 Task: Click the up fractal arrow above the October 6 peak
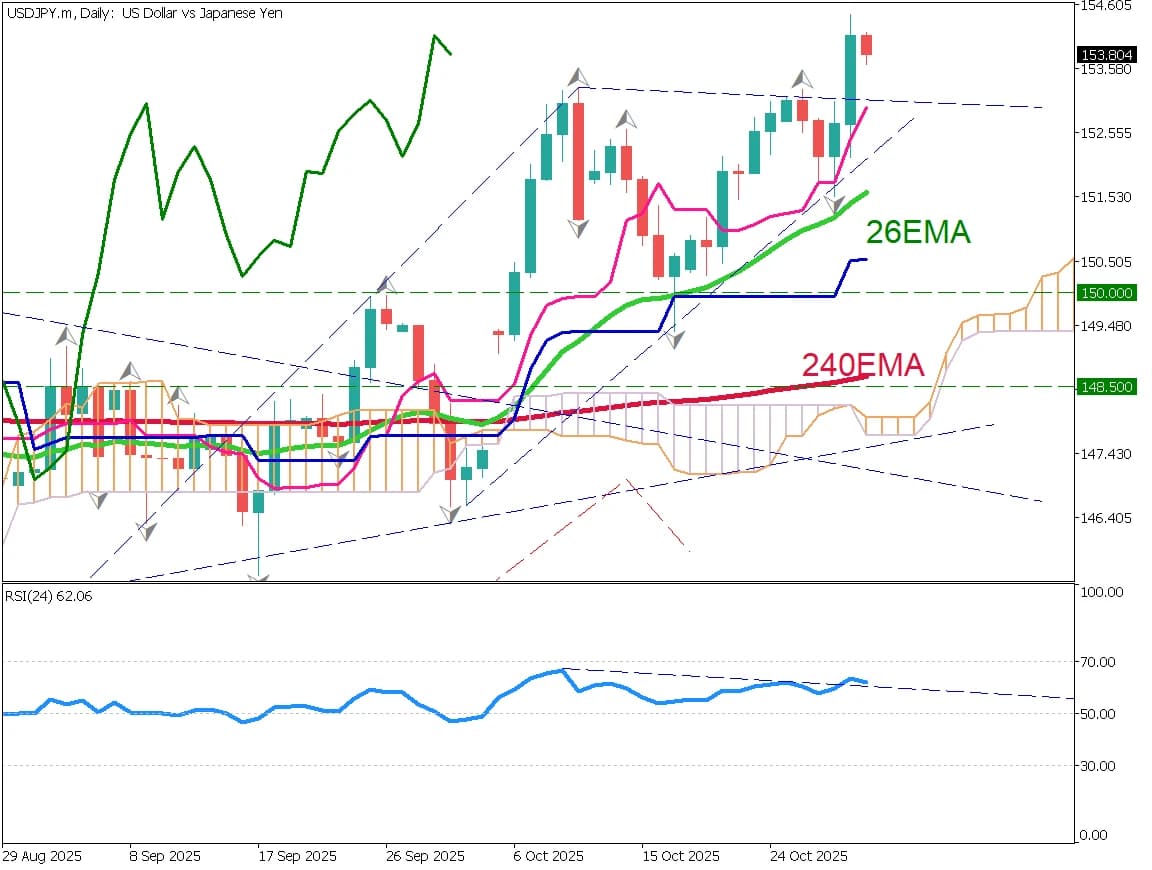click(578, 77)
